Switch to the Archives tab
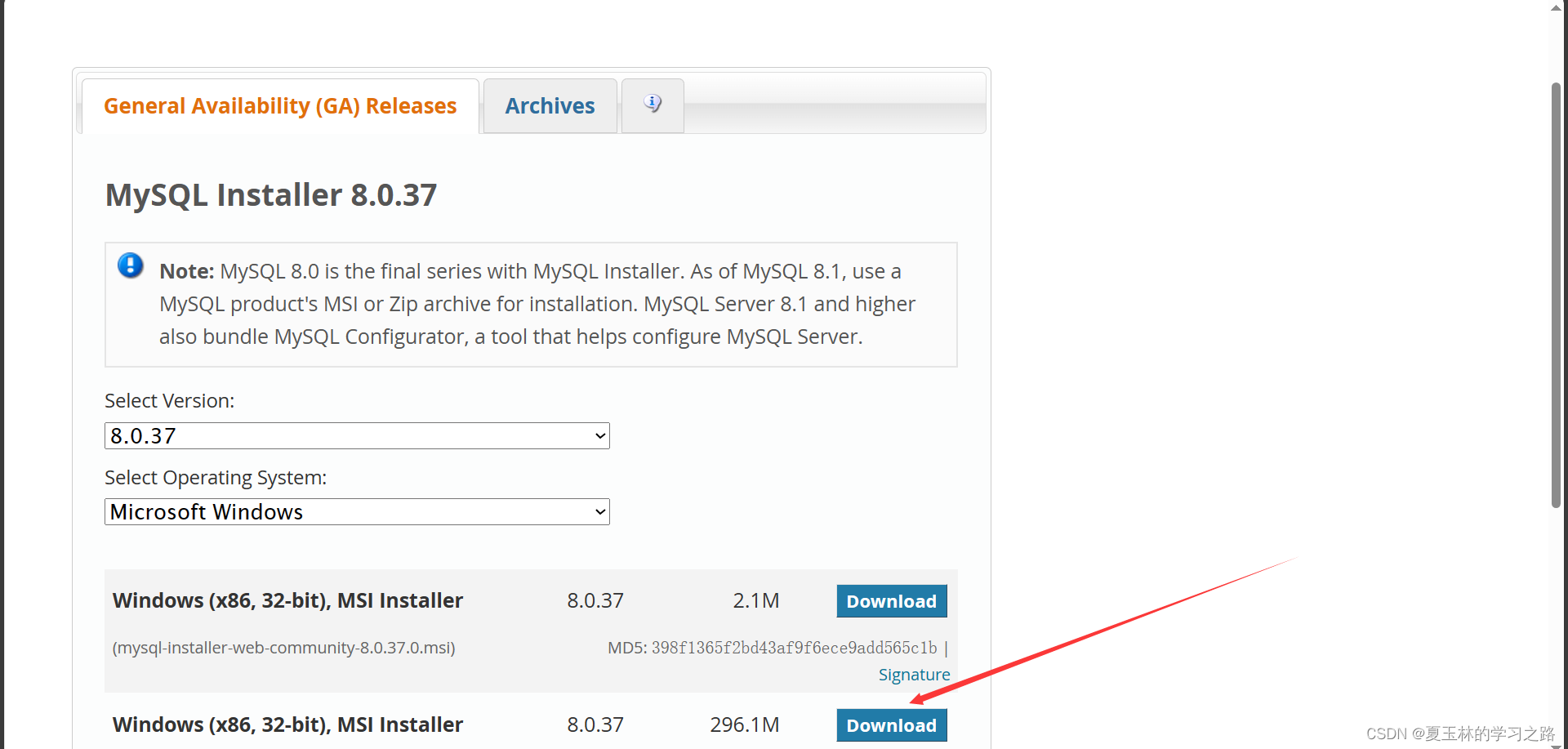1568x749 pixels. click(x=550, y=106)
